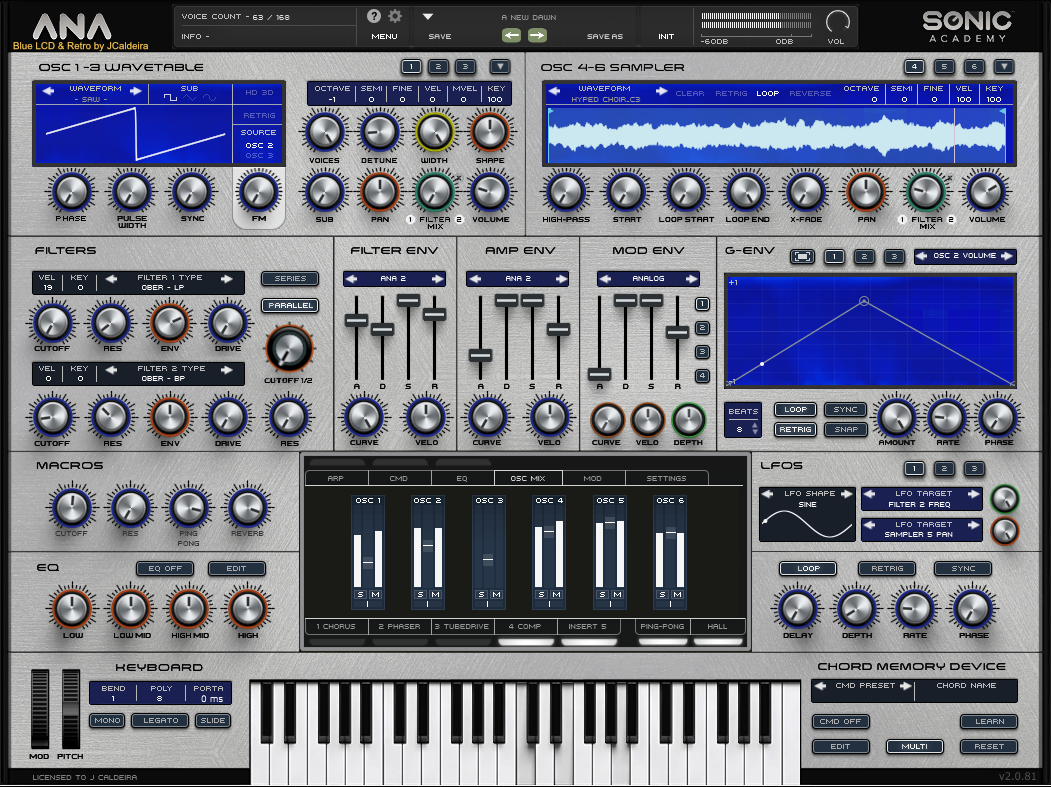This screenshot has width=1051, height=787.
Task: Mute OSC 2 in the mixer
Action: (x=436, y=595)
